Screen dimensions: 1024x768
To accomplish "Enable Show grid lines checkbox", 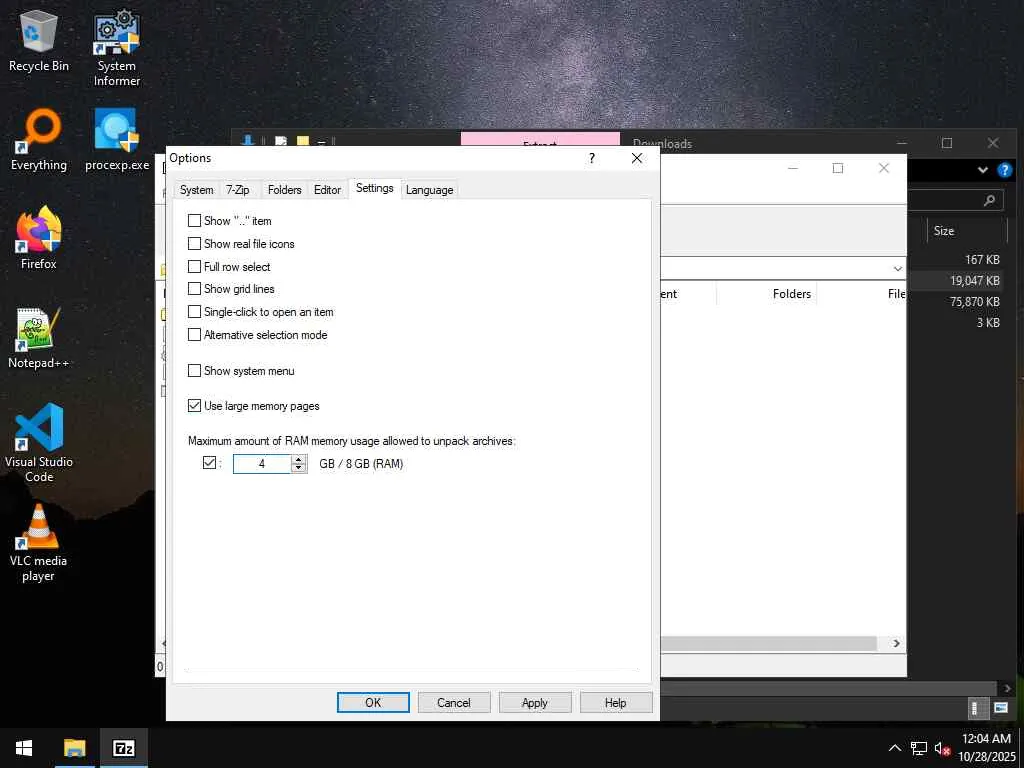I will 194,289.
